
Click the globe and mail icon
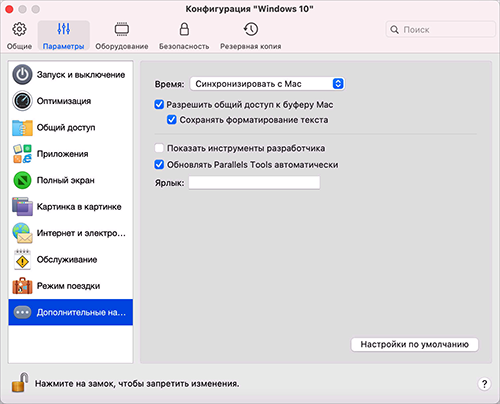click(22, 233)
